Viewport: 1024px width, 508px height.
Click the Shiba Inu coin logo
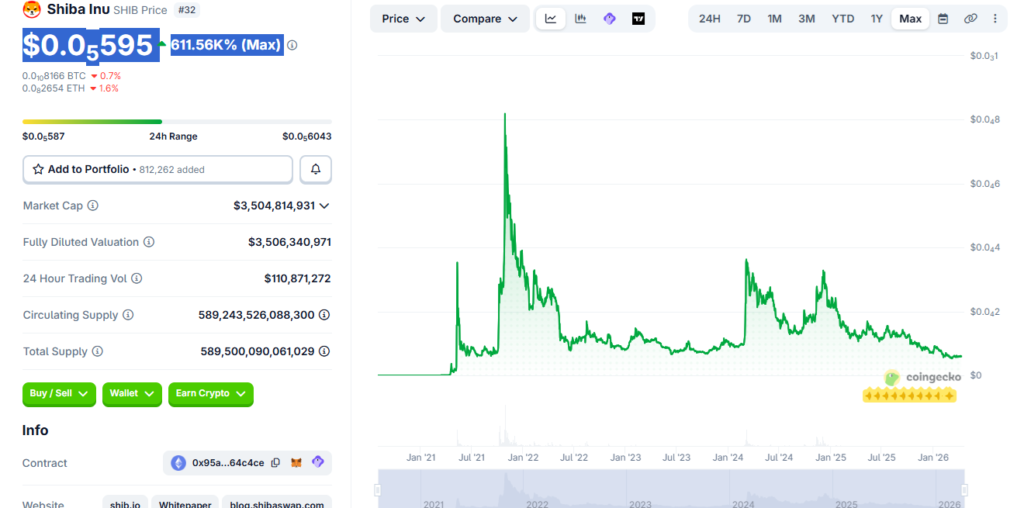(31, 10)
